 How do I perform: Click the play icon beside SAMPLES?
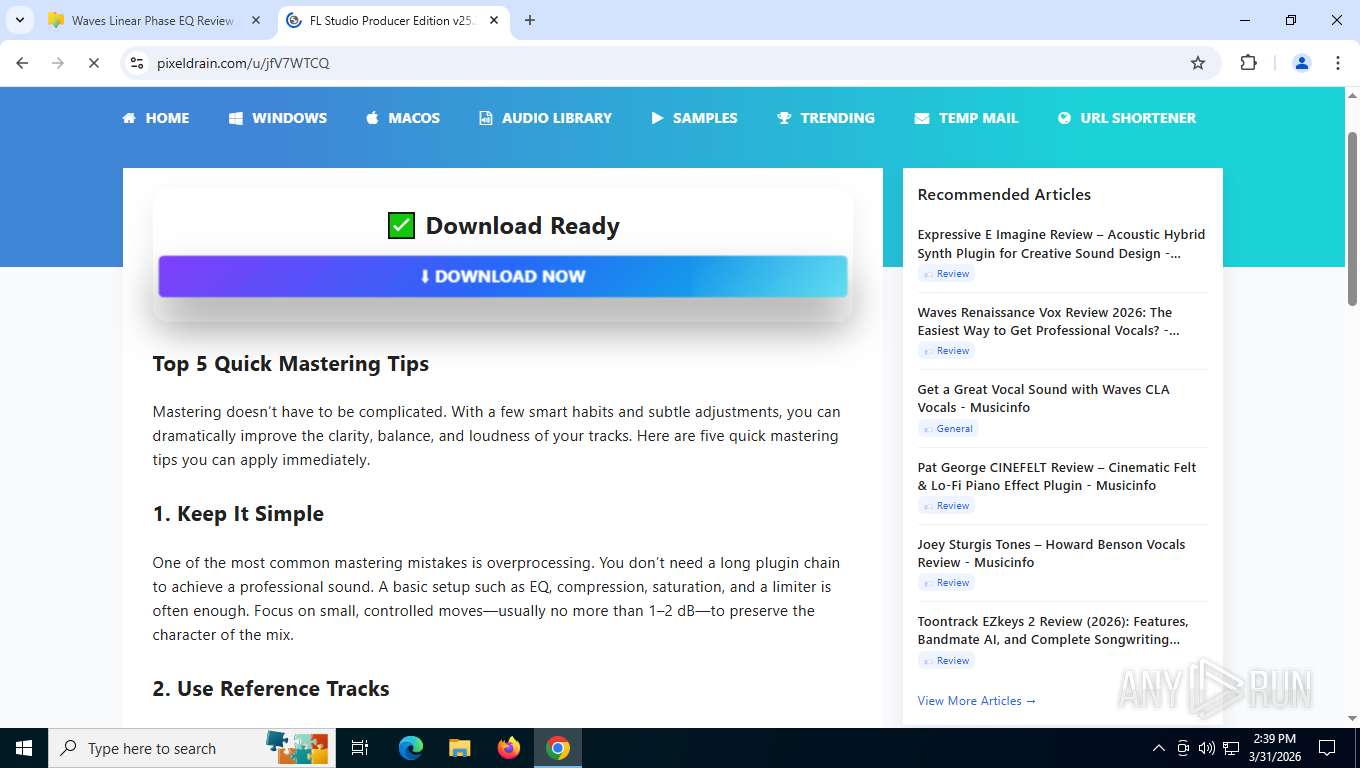pos(657,118)
